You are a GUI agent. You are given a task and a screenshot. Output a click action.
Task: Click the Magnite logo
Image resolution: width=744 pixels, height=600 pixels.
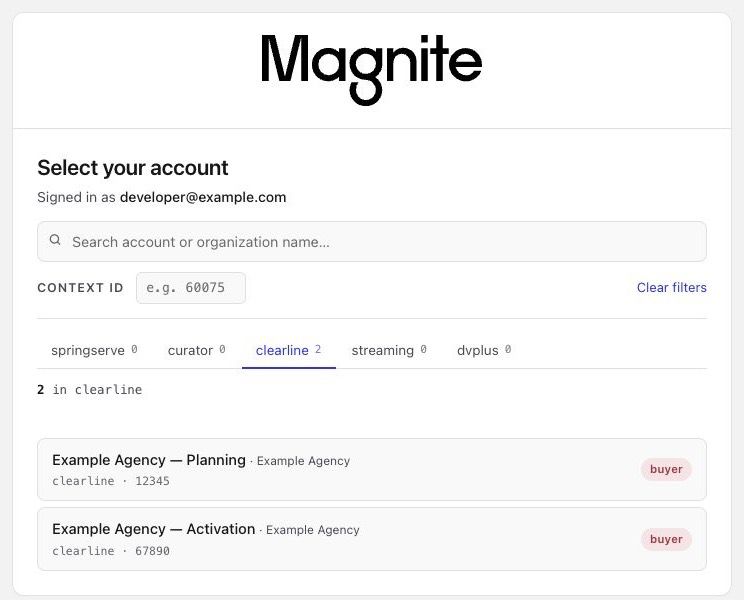(372, 69)
